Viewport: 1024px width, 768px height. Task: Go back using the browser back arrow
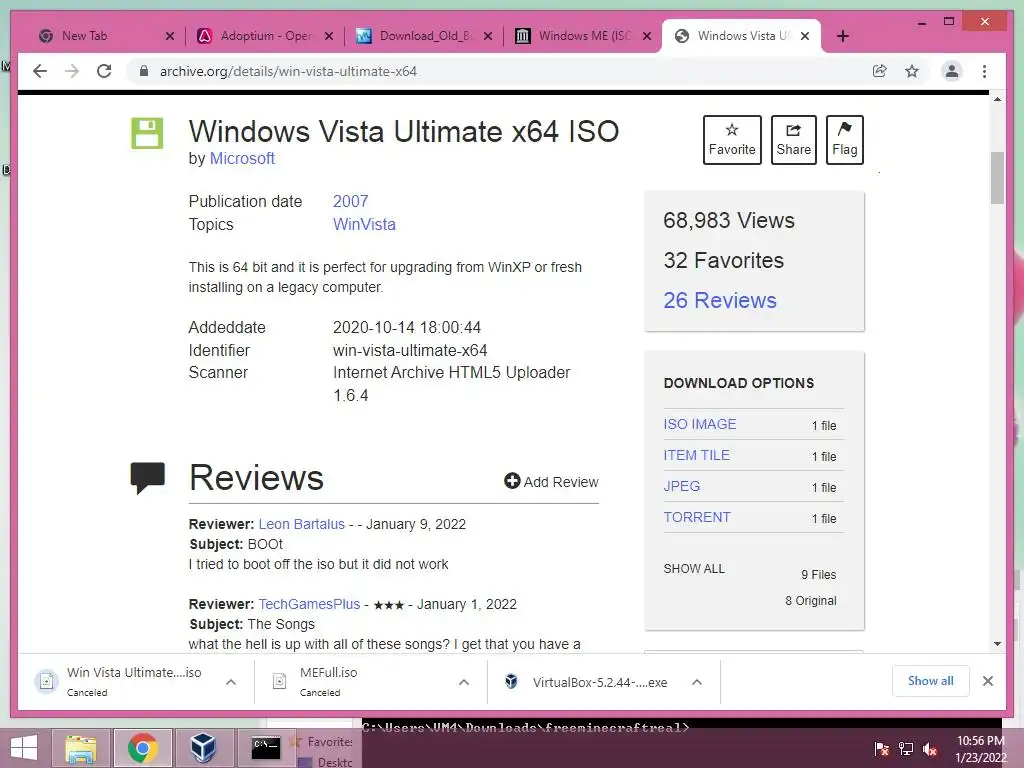click(x=40, y=71)
